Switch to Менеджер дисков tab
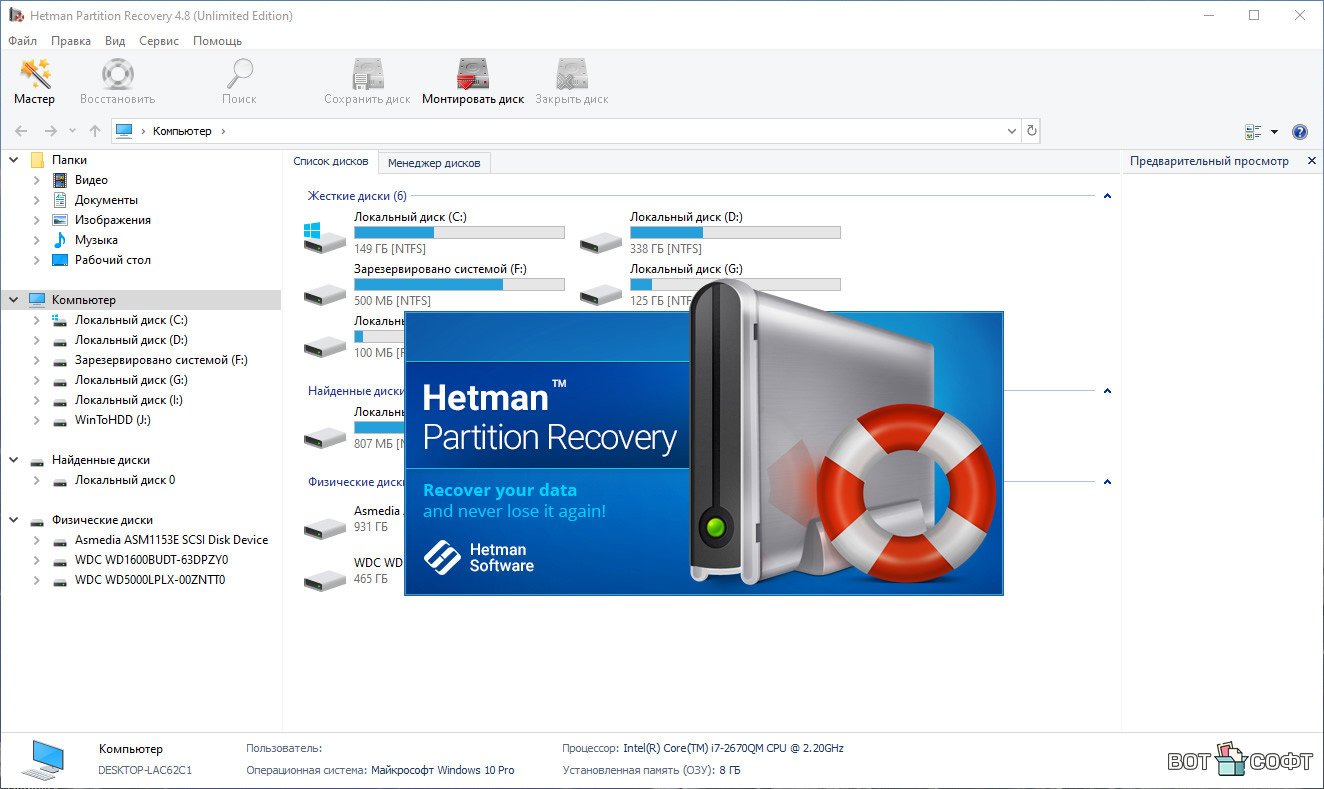 coord(434,162)
